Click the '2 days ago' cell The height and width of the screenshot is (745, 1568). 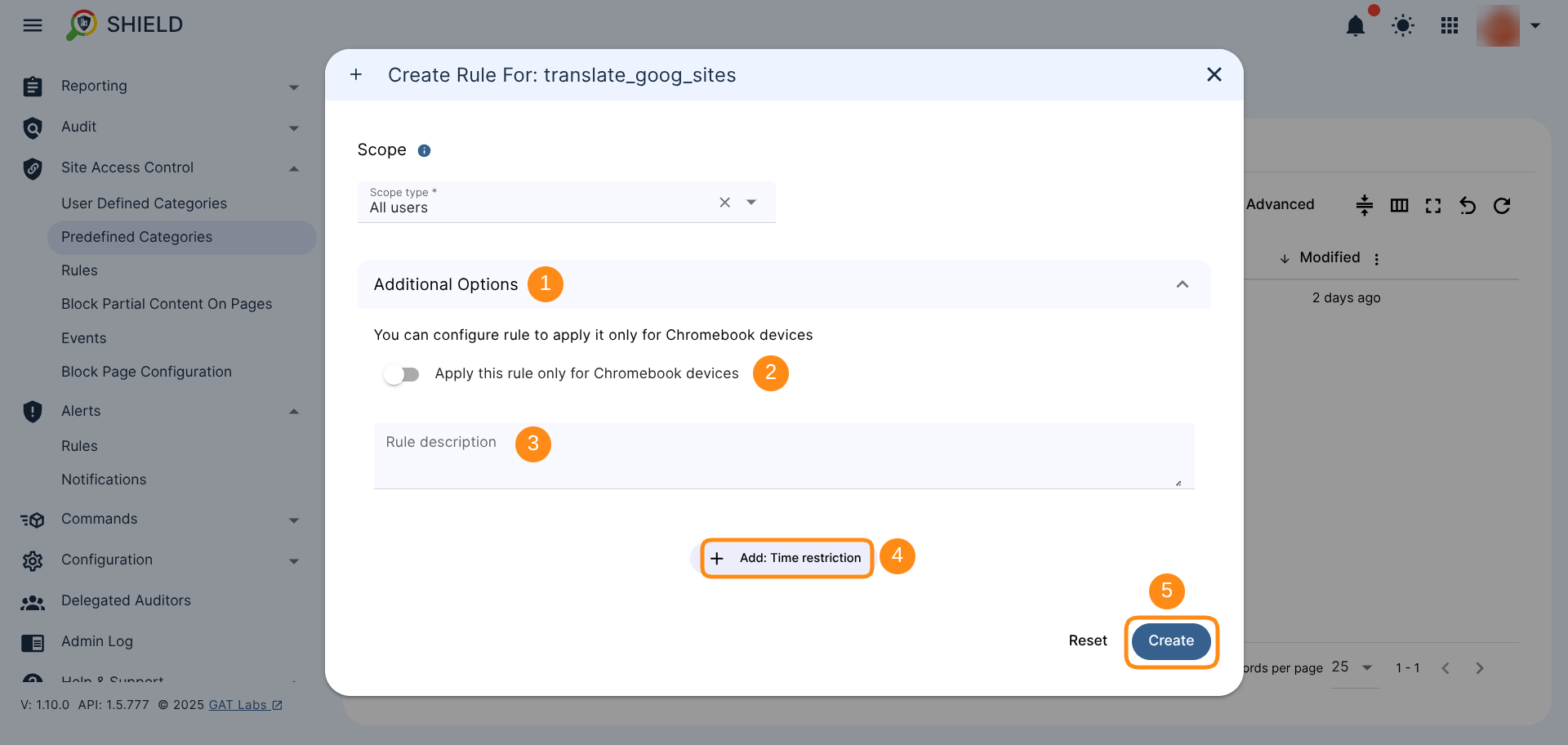[1346, 298]
